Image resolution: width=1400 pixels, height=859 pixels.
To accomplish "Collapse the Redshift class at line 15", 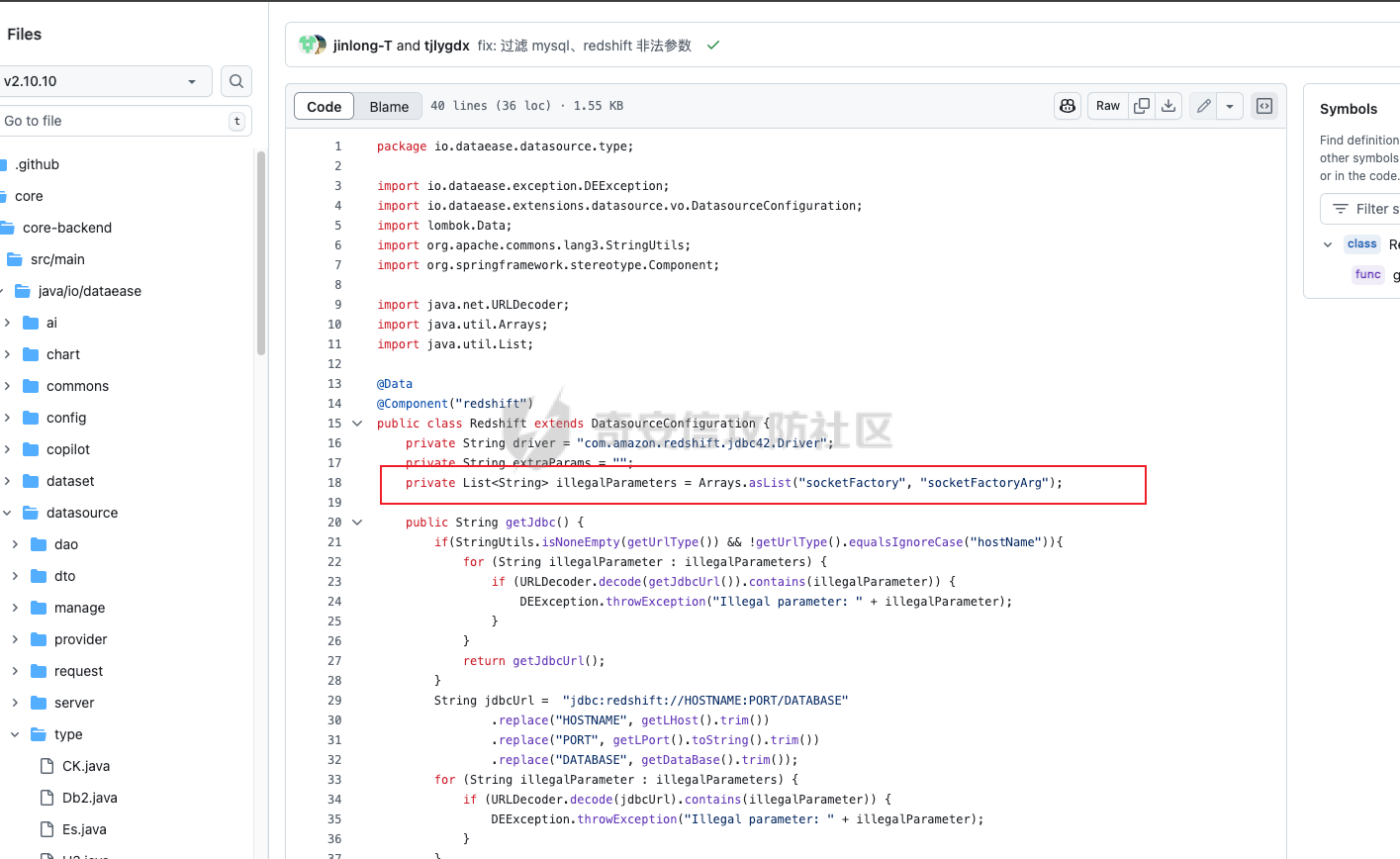I will point(357,424).
